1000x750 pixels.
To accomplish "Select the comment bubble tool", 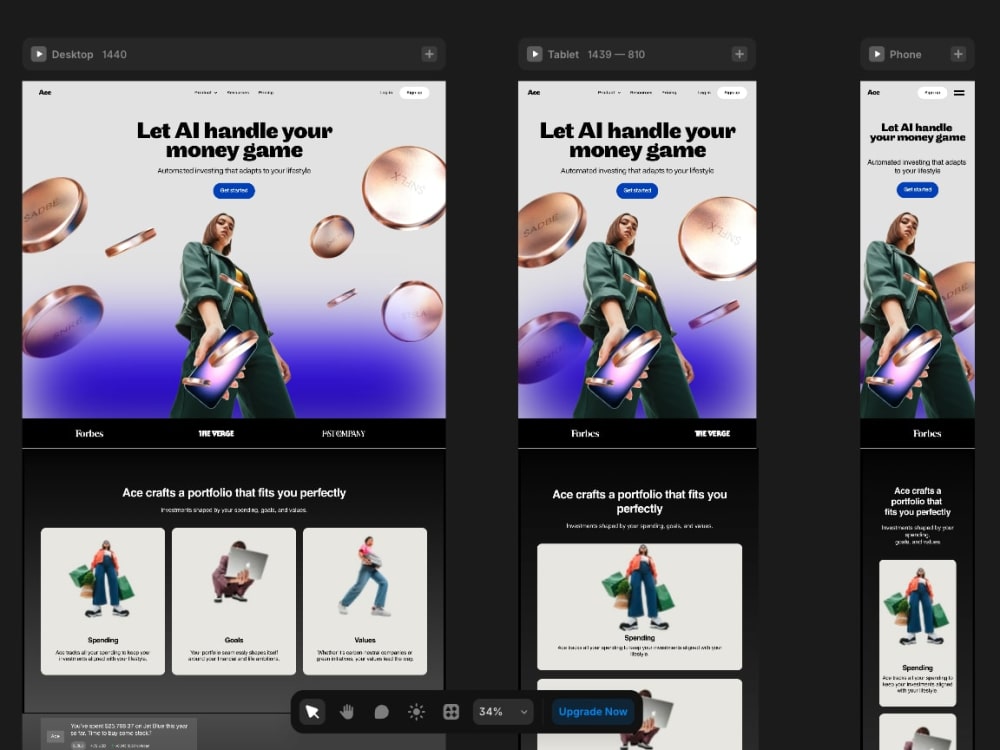I will (x=381, y=712).
